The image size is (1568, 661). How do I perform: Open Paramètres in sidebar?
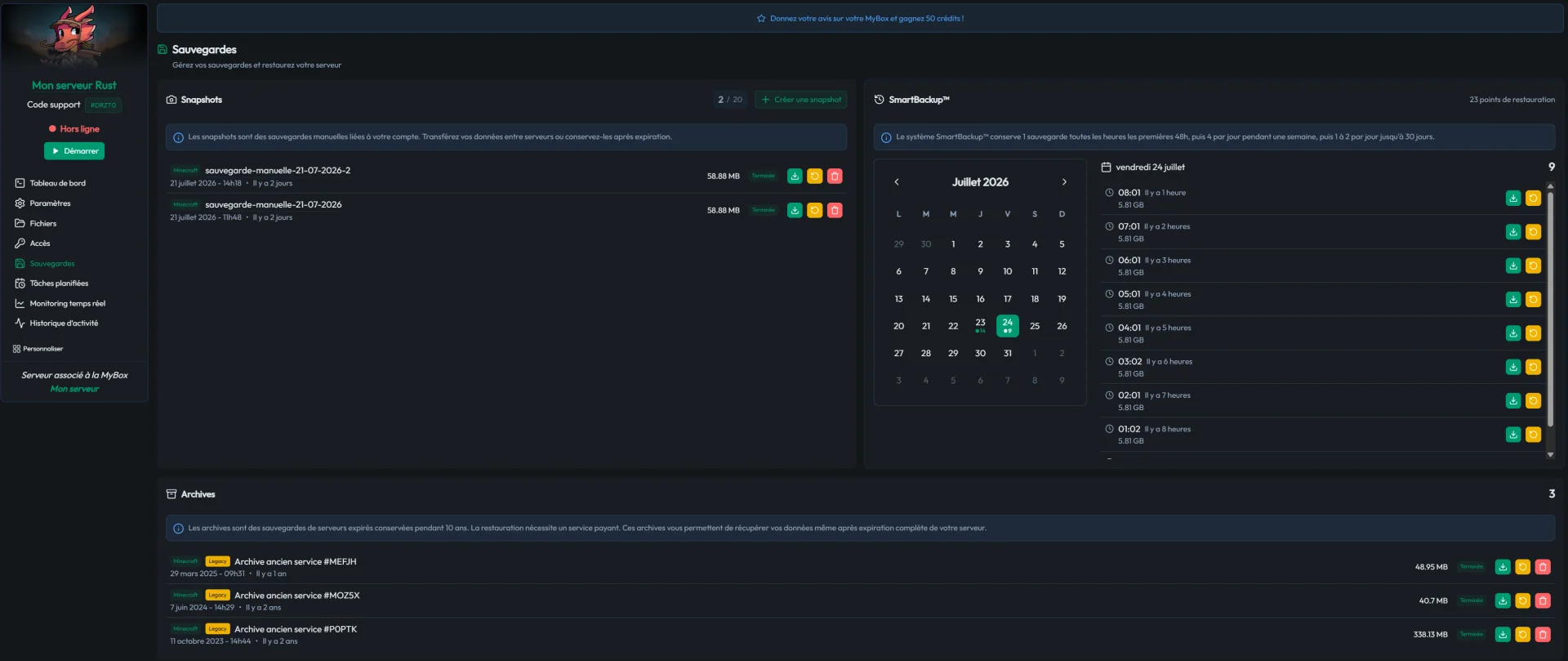[74, 203]
